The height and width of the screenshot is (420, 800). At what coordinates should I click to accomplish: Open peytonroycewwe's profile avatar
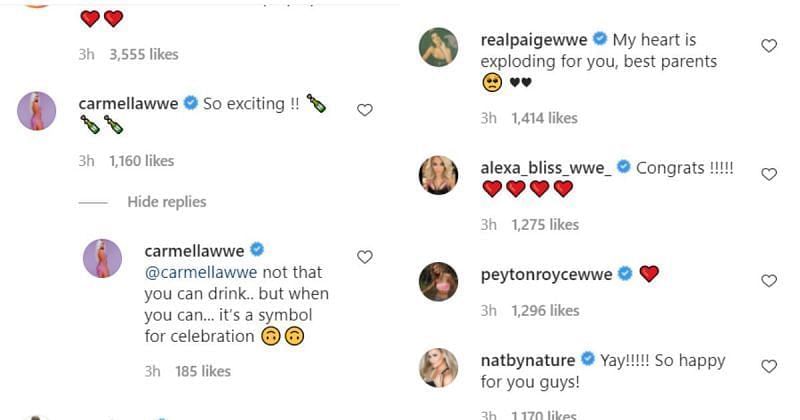point(438,281)
